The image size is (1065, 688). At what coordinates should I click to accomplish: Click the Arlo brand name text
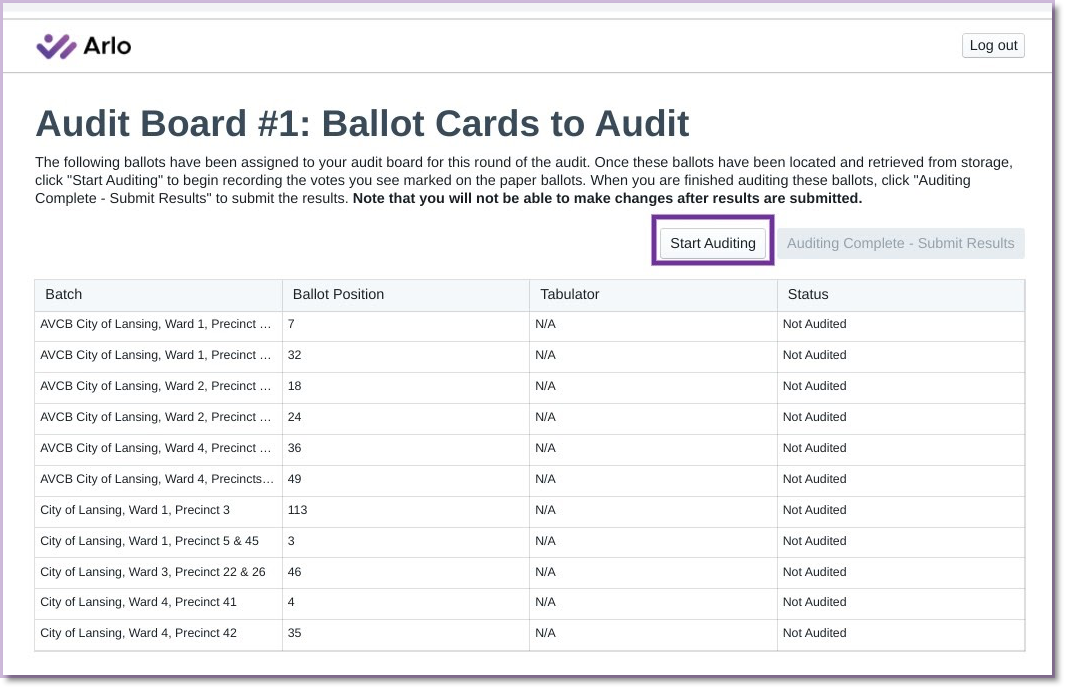107,46
